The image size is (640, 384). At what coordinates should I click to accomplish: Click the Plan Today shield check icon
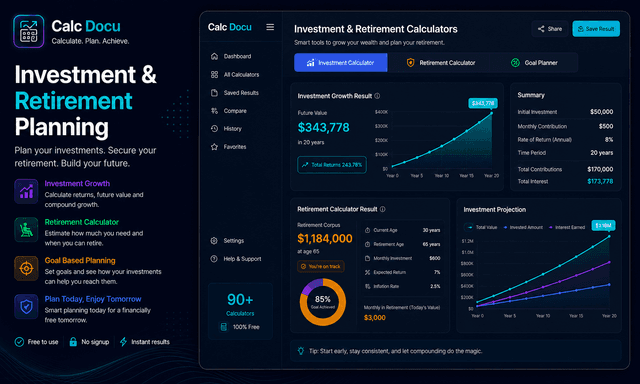click(x=26, y=306)
